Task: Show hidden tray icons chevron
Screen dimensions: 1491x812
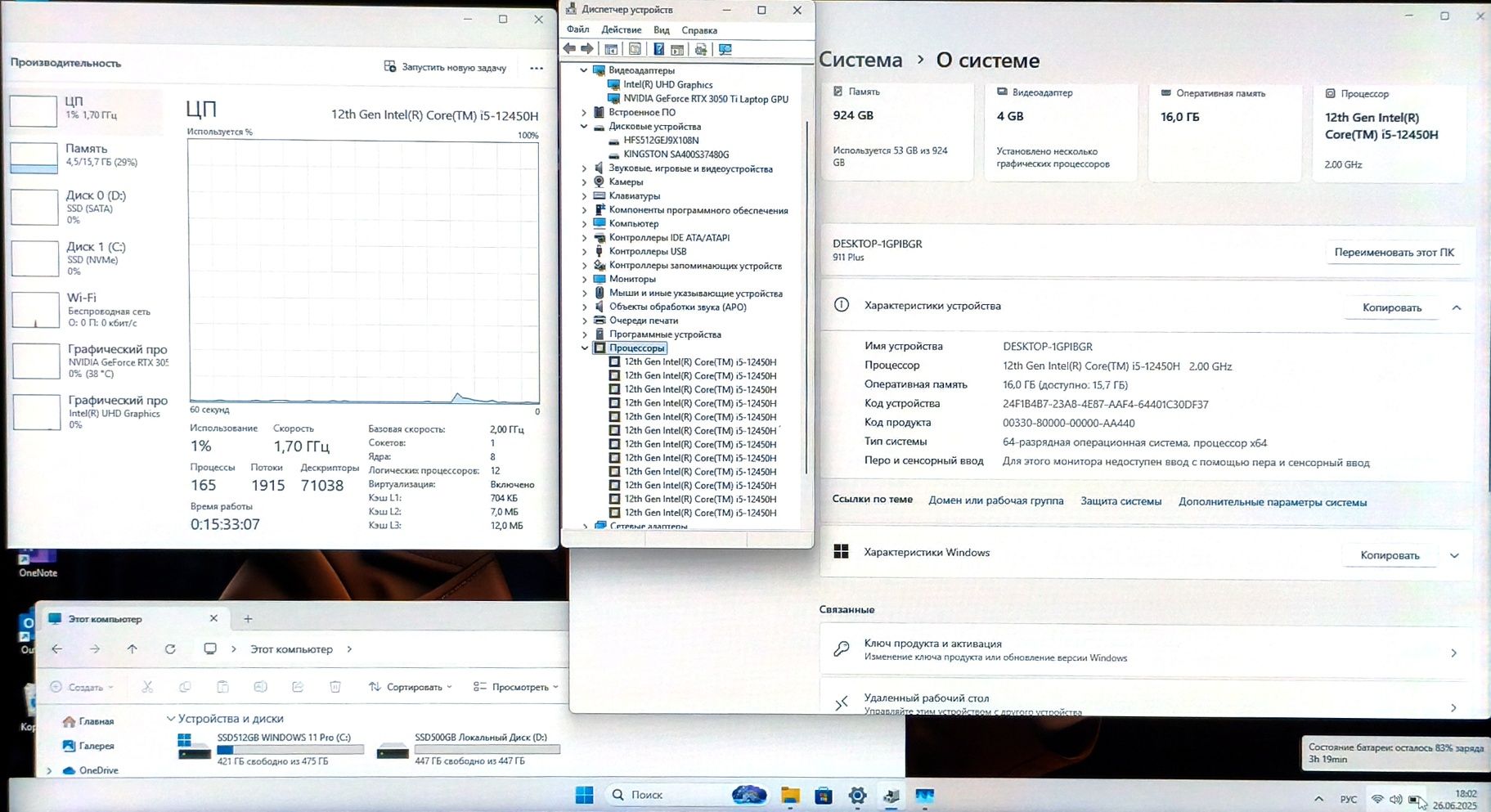Action: pos(1318,799)
